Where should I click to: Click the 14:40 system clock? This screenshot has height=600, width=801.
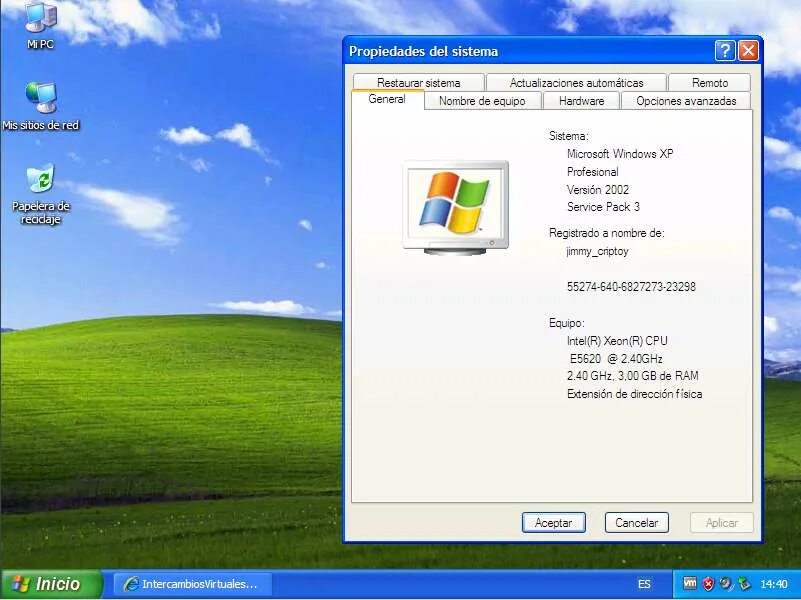click(773, 584)
